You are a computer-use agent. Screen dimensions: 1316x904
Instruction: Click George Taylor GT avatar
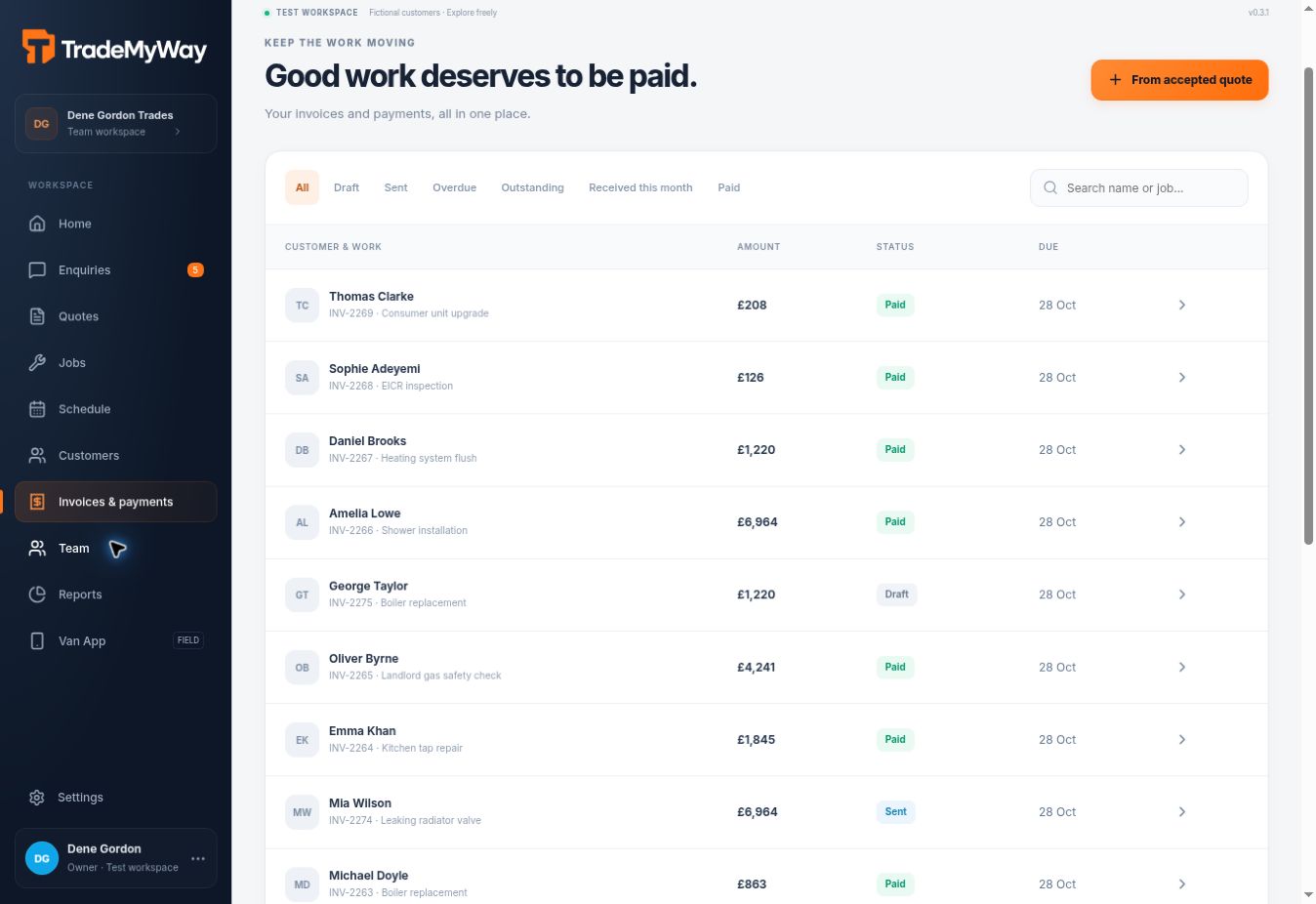click(302, 595)
